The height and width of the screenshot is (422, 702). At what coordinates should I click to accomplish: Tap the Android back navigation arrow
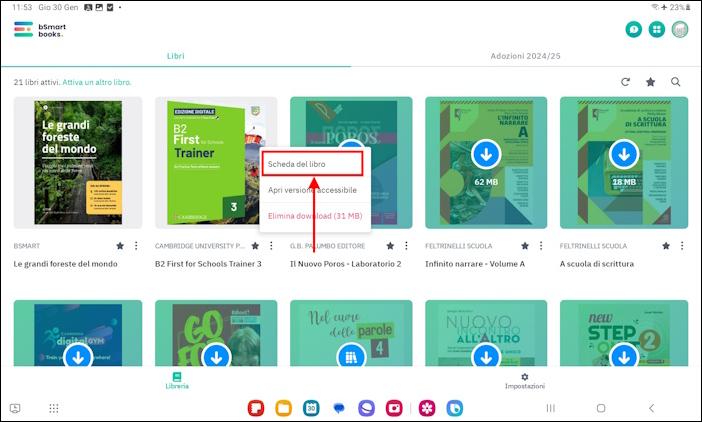click(651, 408)
